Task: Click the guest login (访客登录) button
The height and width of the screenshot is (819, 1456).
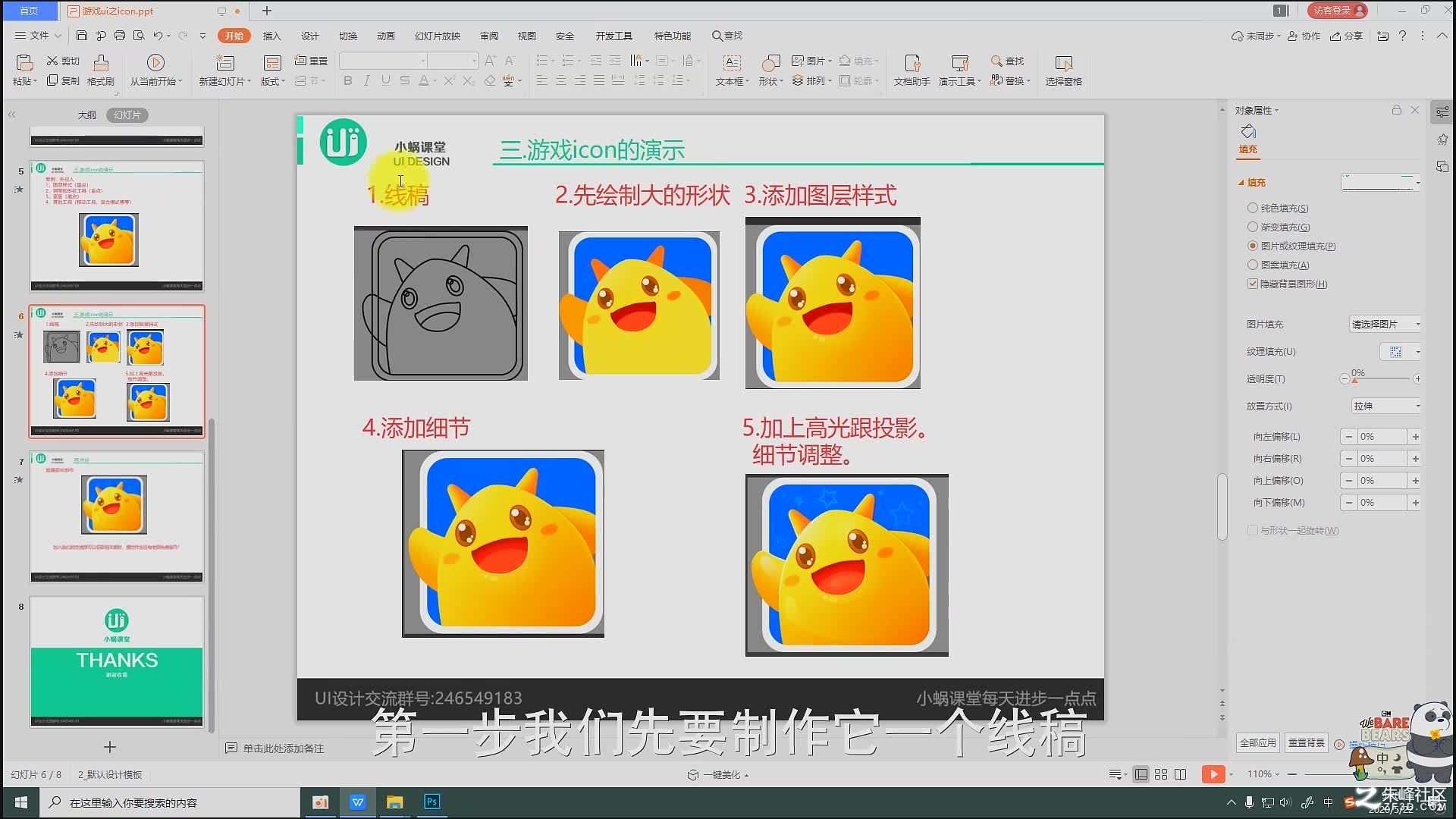Action: pos(1338,11)
